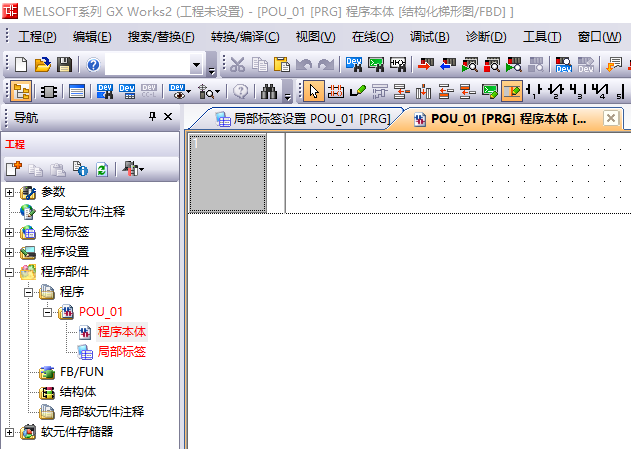Toggle the highlighted edit-mode pencil icon
The image size is (631, 449).
[511, 92]
